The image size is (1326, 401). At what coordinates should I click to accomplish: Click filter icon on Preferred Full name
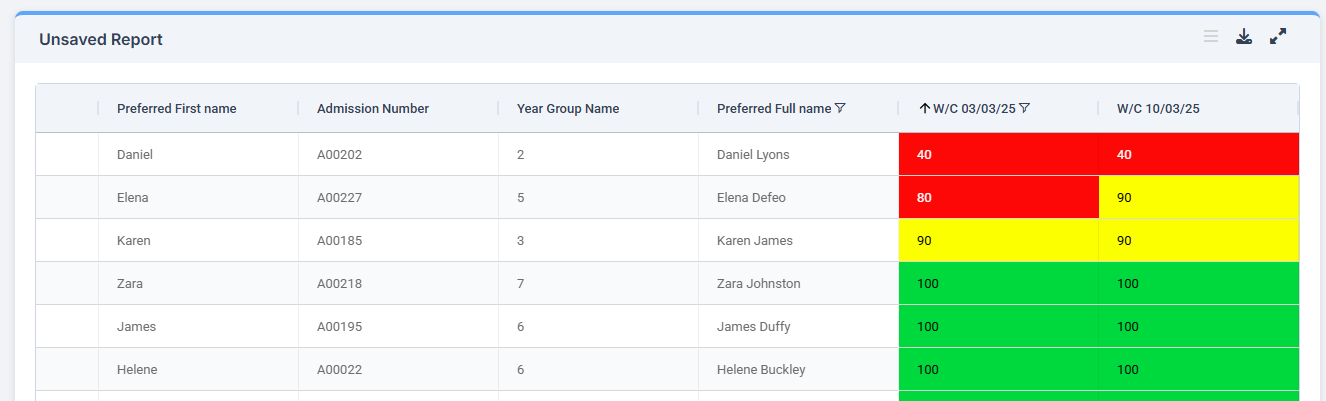(840, 108)
